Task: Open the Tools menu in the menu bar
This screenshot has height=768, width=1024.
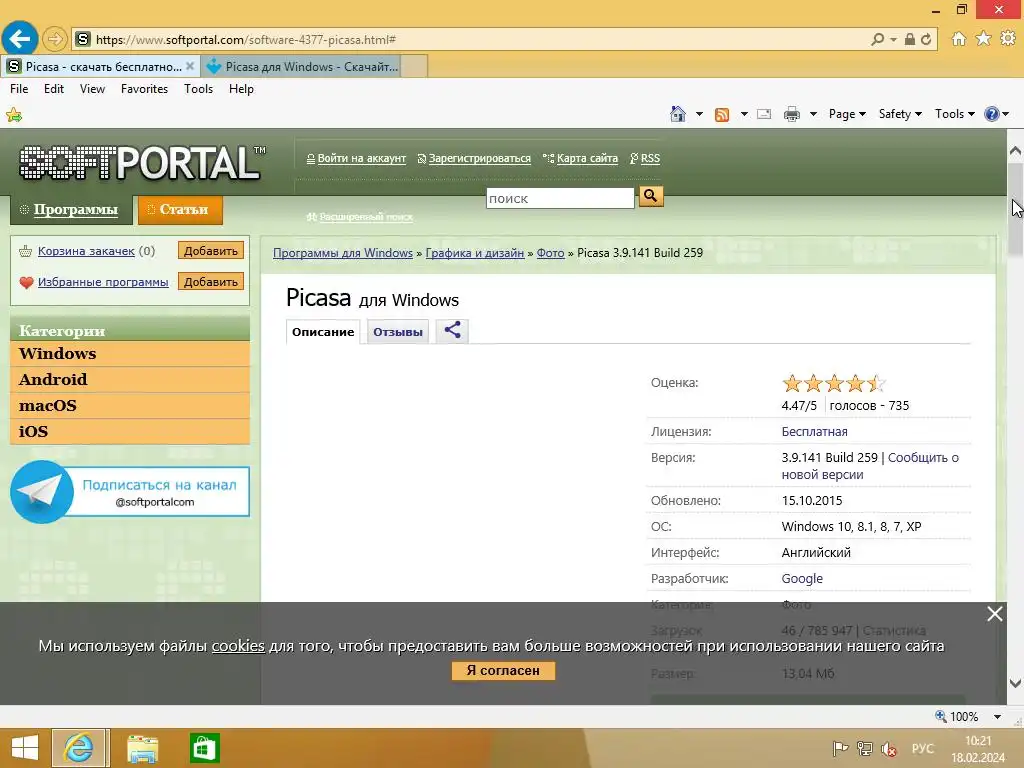Action: tap(198, 89)
